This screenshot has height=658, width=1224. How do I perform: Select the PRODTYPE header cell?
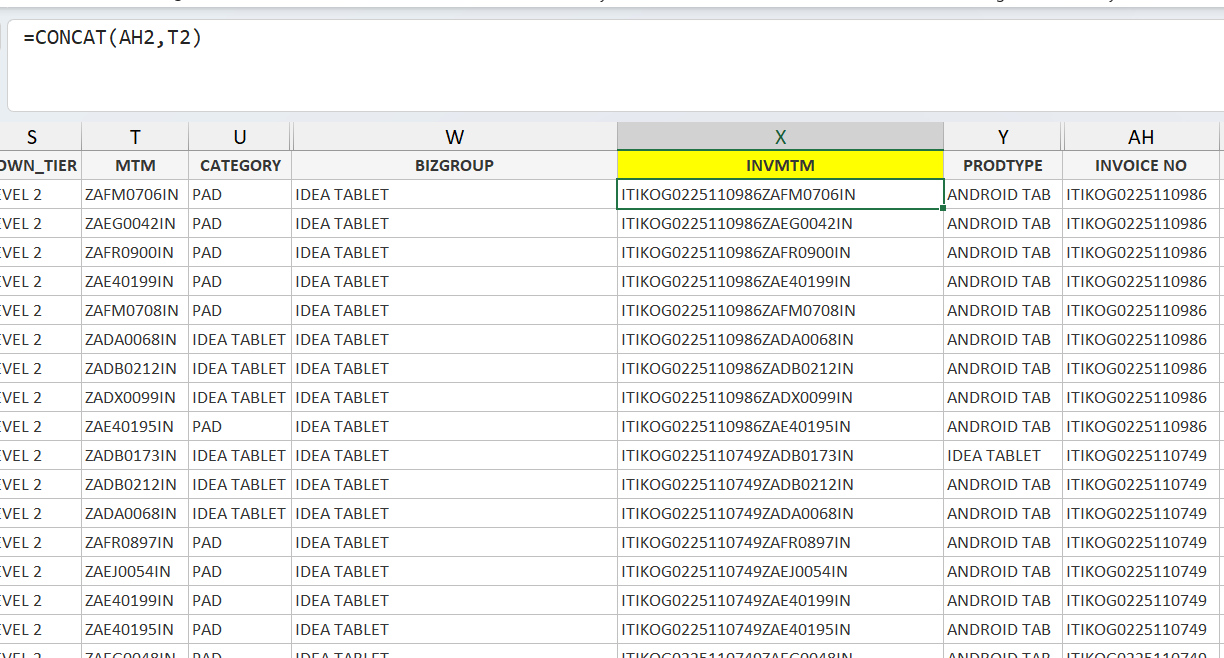(1002, 166)
